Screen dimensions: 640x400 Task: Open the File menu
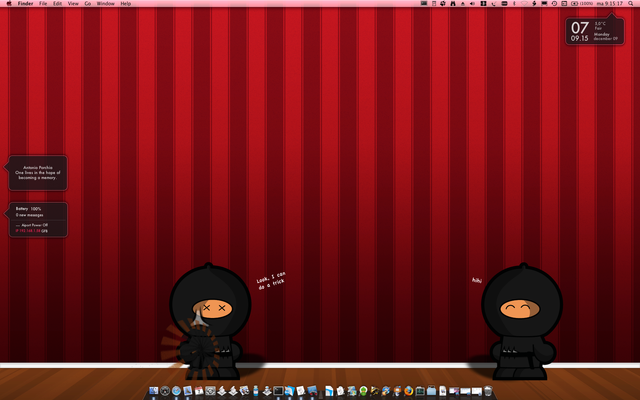pyautogui.click(x=43, y=4)
